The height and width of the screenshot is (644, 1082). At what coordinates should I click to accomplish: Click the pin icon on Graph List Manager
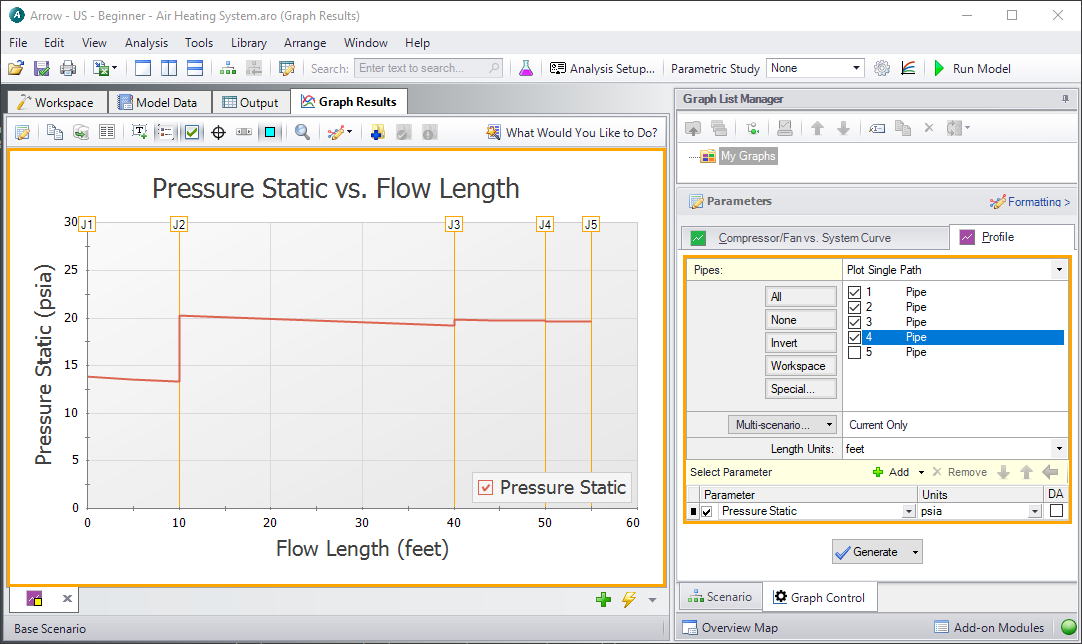(x=1065, y=99)
